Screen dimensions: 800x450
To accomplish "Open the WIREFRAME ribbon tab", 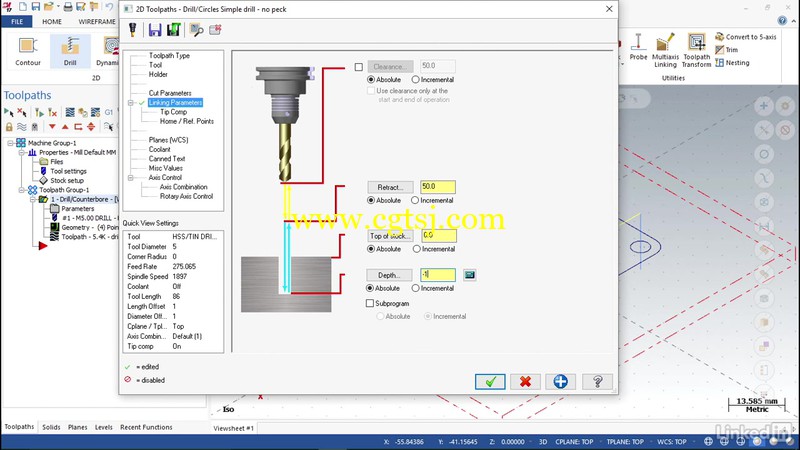I will click(97, 21).
